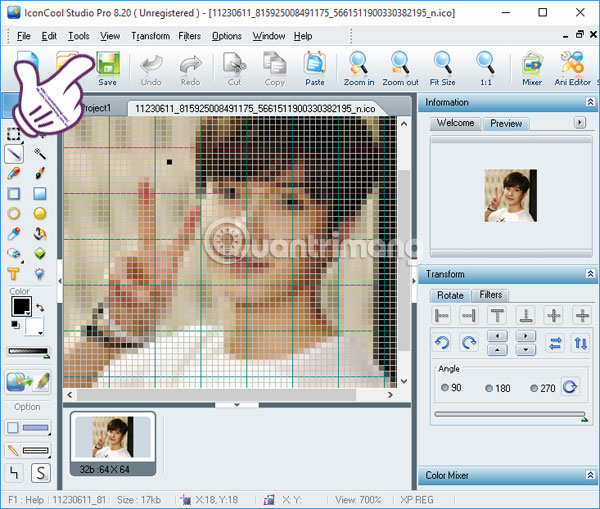The height and width of the screenshot is (509, 600).
Task: Open the Ani Editor
Action: (x=572, y=69)
